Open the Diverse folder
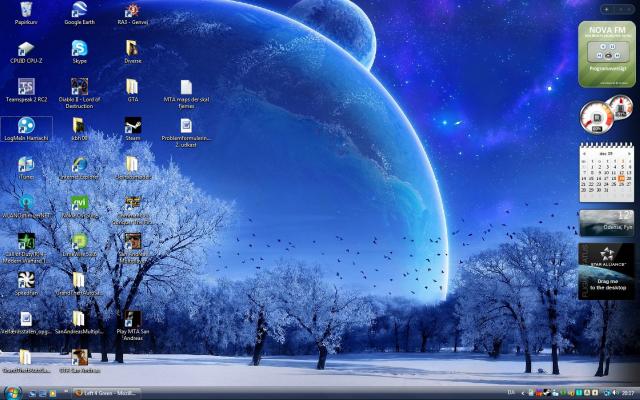Screen dimensions: 640x400 pyautogui.click(x=132, y=48)
